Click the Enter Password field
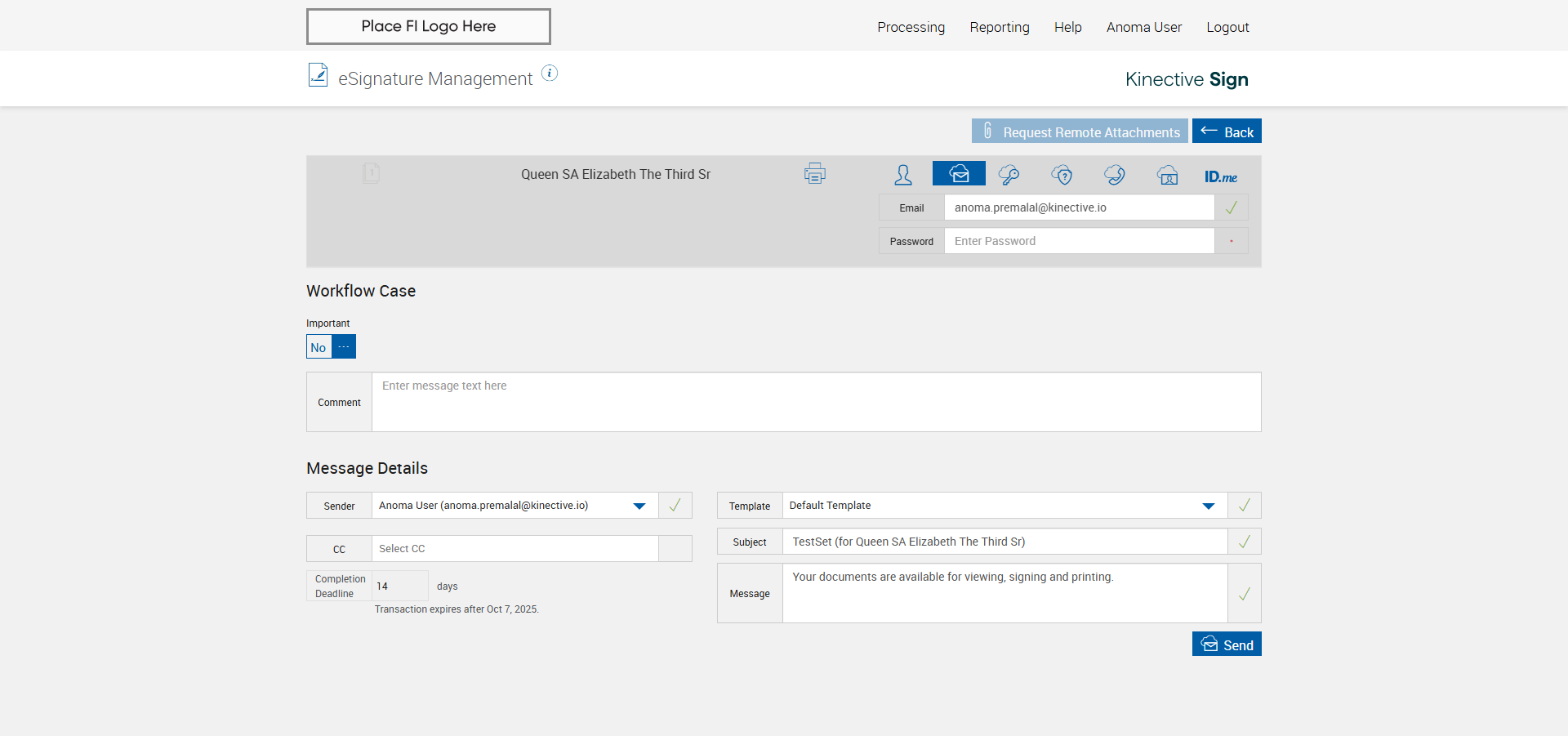 pos(1079,241)
